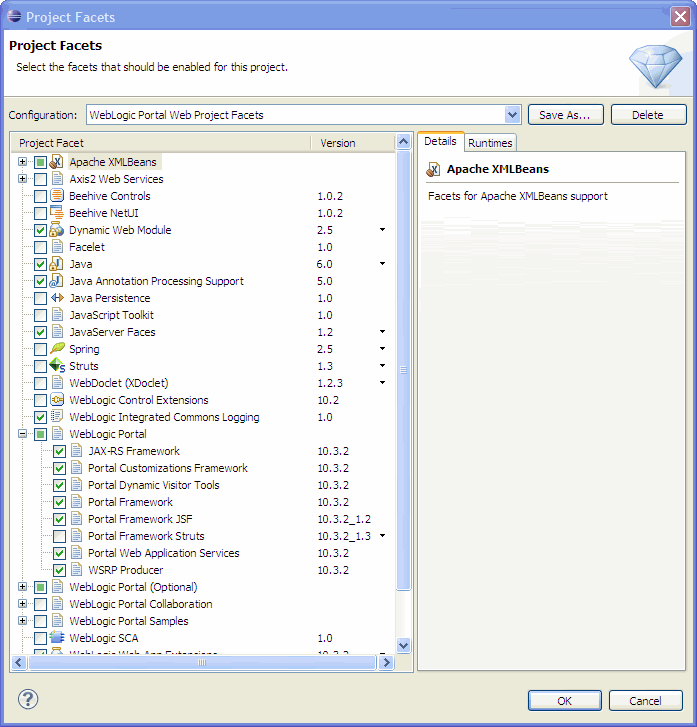The width and height of the screenshot is (697, 727).
Task: Click the Struts facet icon
Action: [x=57, y=365]
